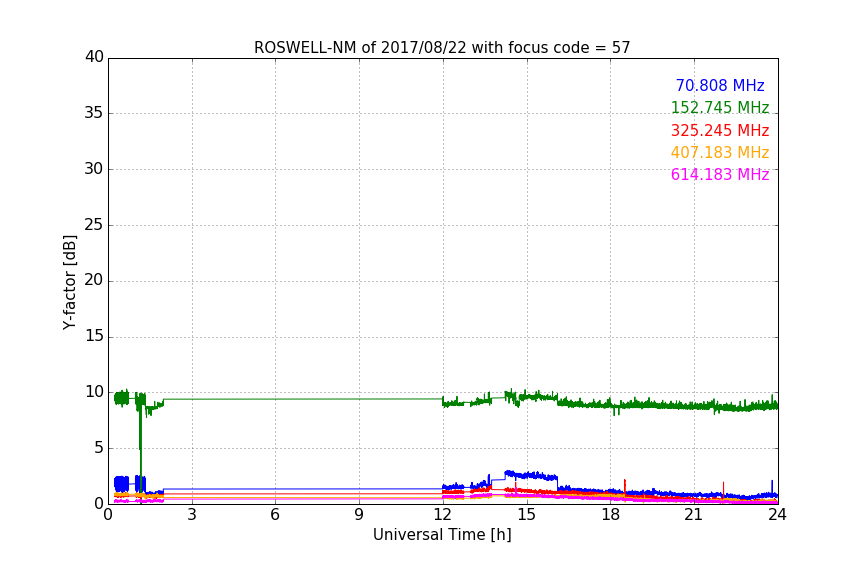Click the x-axis tick label '9'

click(x=359, y=515)
